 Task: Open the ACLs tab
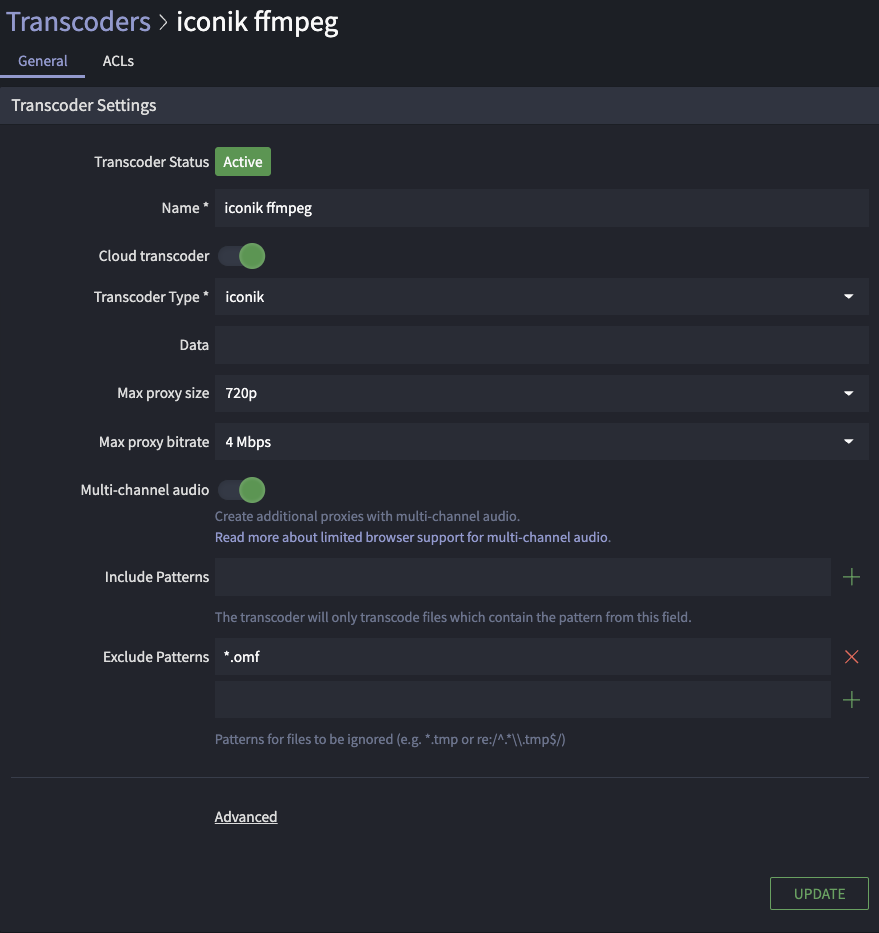pos(118,61)
